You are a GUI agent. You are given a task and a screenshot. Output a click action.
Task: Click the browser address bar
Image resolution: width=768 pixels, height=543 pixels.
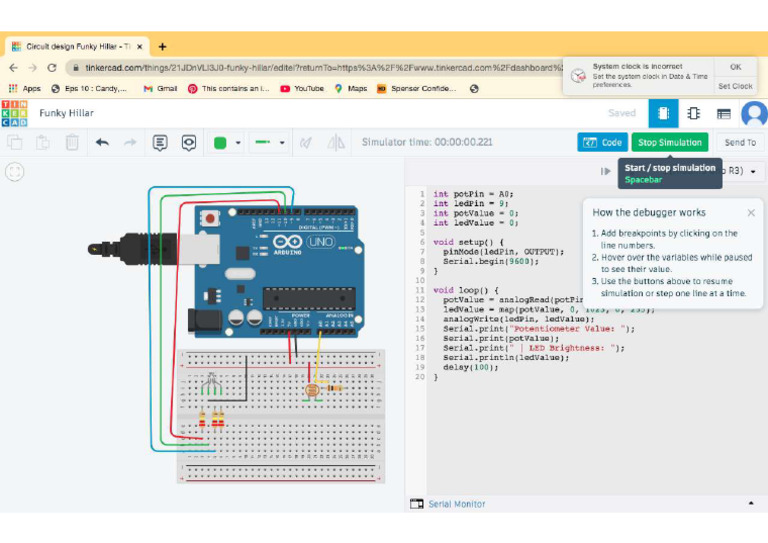point(318,68)
